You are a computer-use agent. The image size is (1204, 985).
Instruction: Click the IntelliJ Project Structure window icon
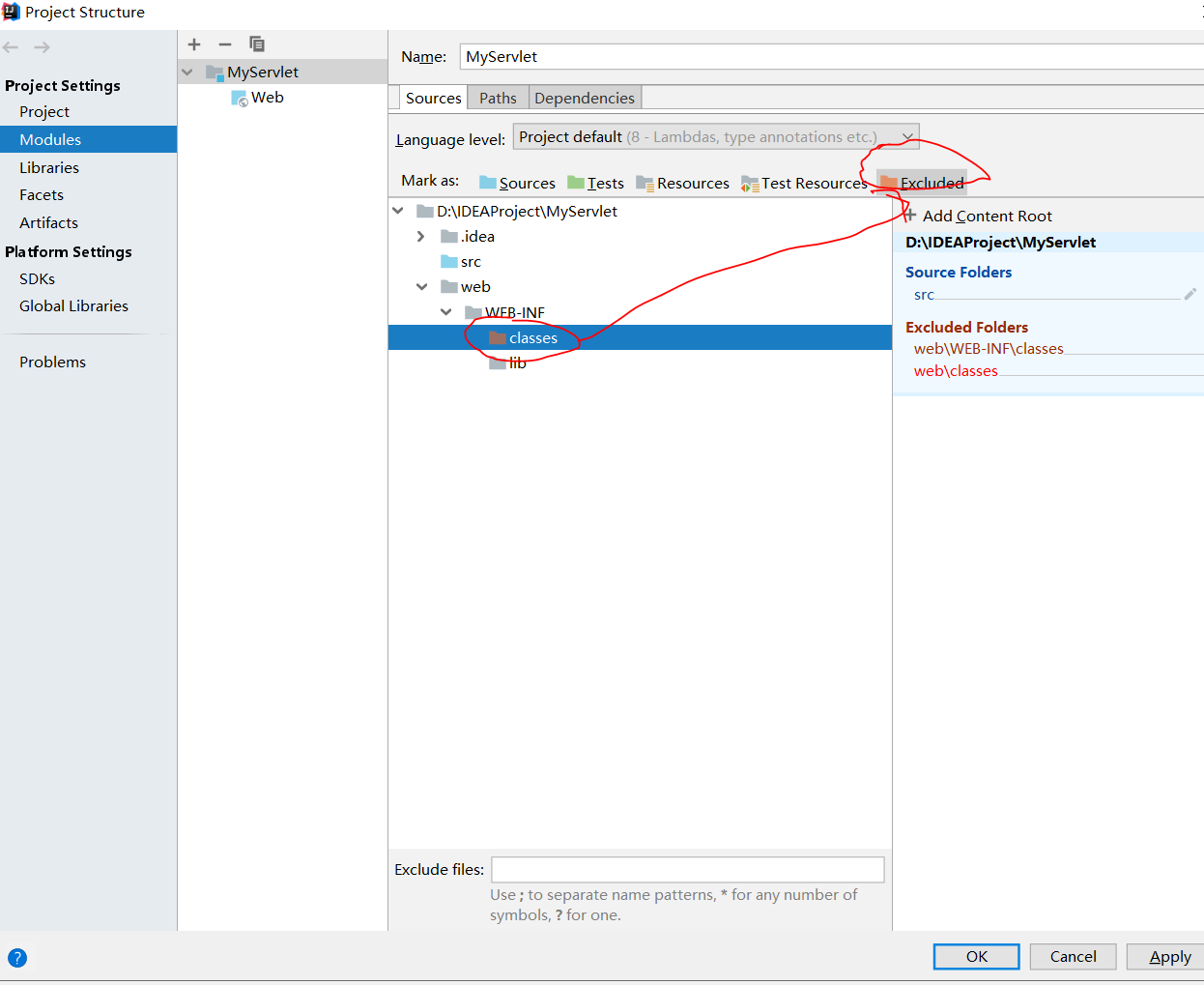(x=11, y=12)
